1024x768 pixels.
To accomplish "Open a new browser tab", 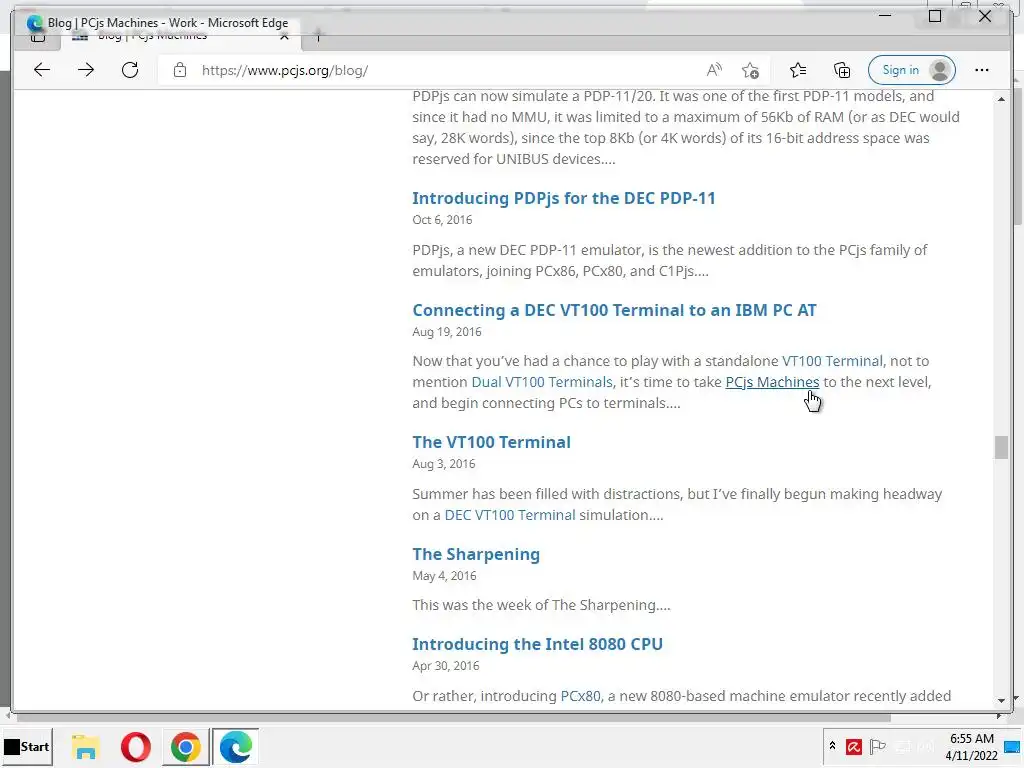I will 318,37.
